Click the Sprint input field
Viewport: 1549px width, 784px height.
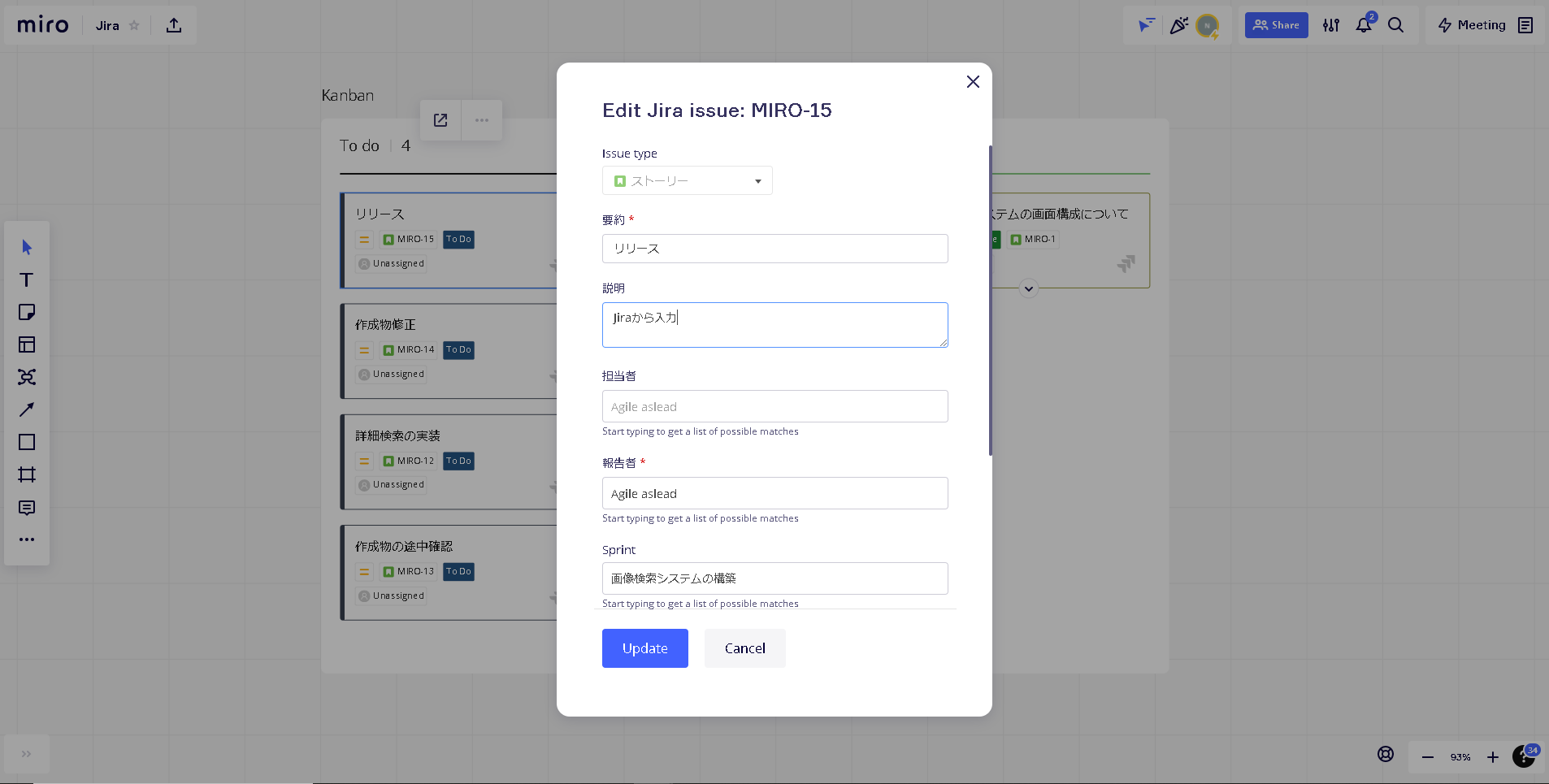tap(774, 578)
